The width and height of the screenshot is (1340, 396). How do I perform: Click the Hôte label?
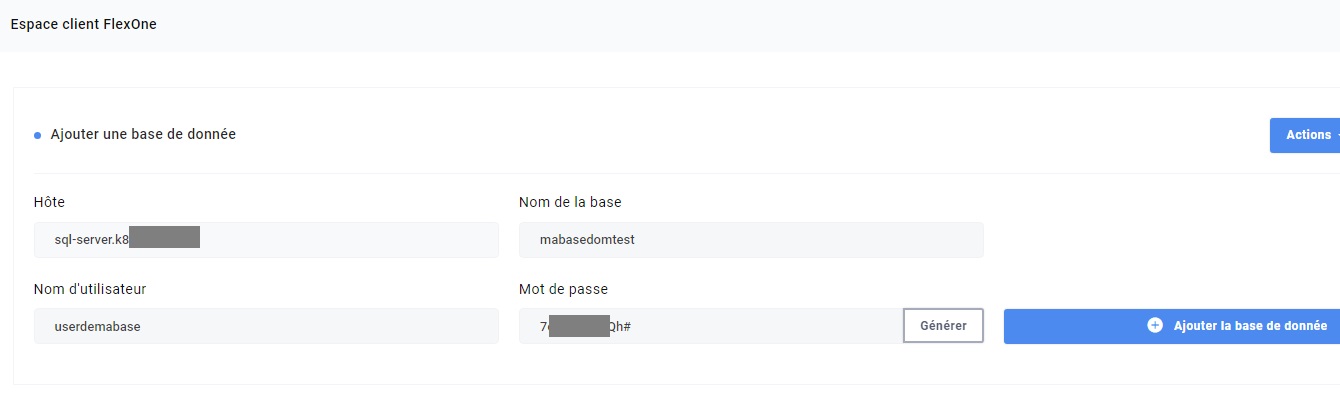49,202
